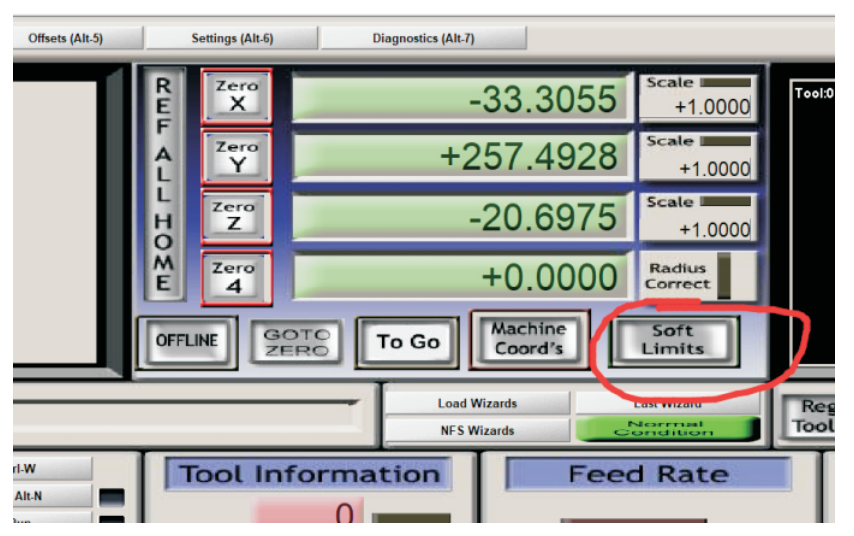This screenshot has height=536, width=854.
Task: Click Zero 4 axis button
Action: (x=236, y=277)
